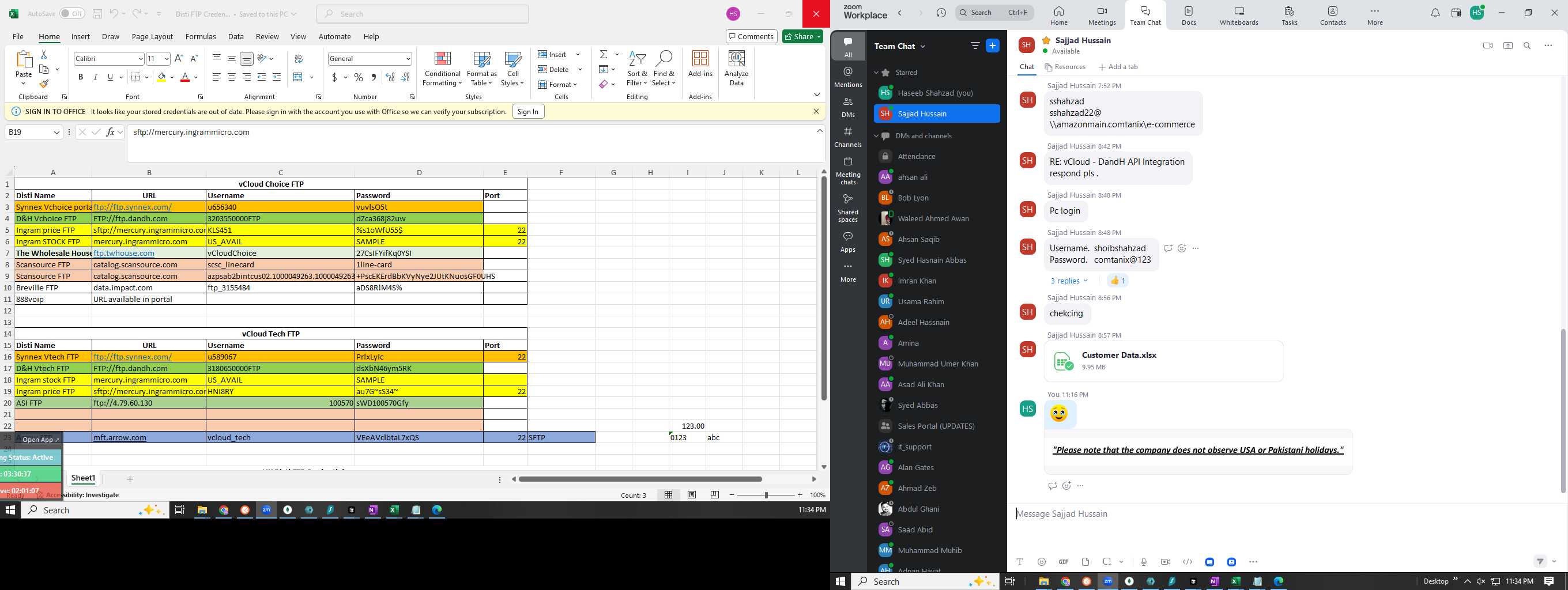Open Cell Styles gallery
1568x590 pixels.
coord(512,69)
